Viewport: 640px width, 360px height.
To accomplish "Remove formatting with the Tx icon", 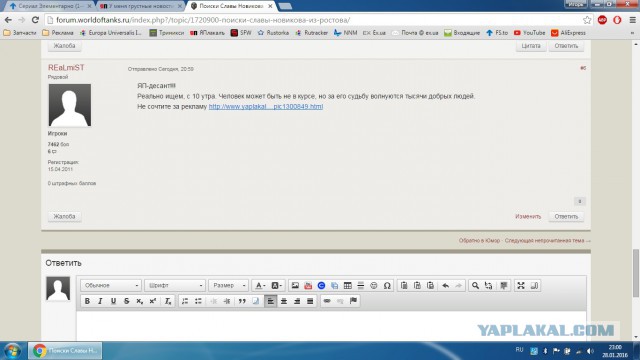I will (x=168, y=301).
